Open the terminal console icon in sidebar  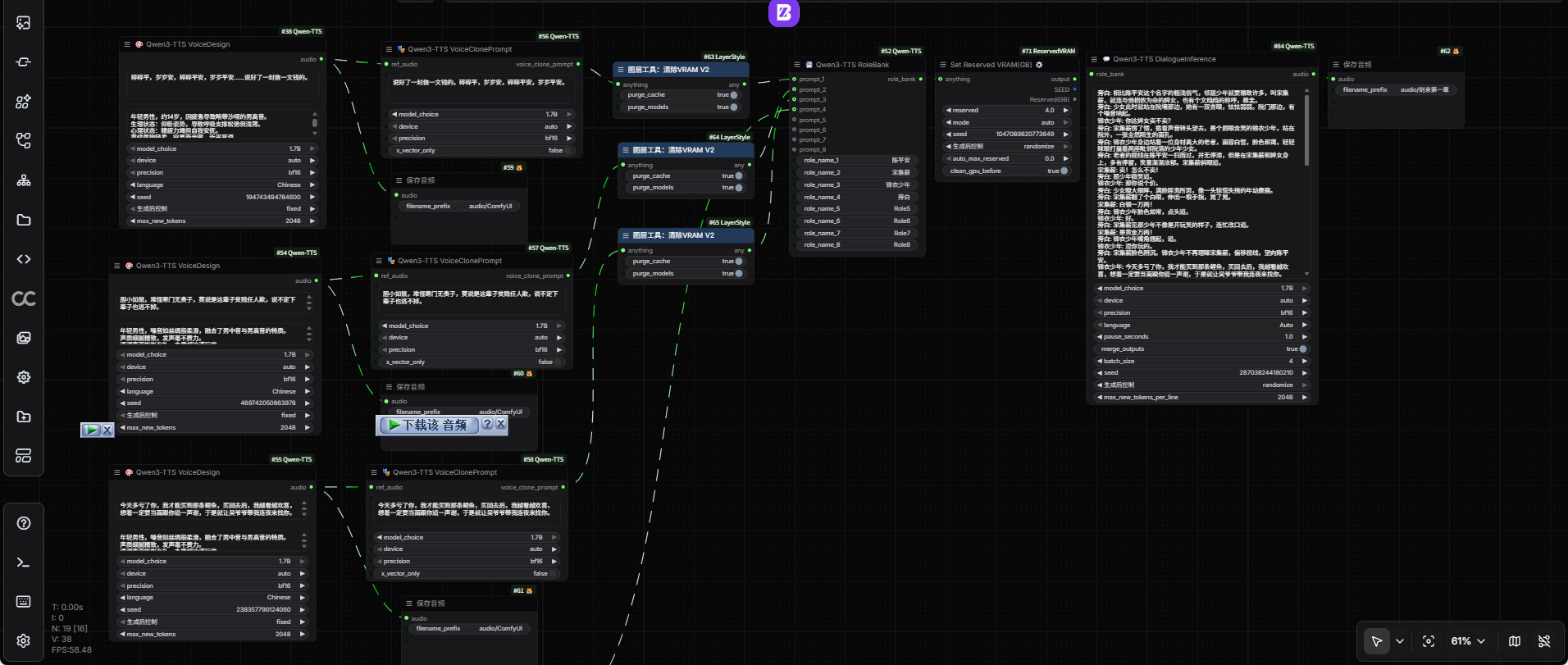24,563
